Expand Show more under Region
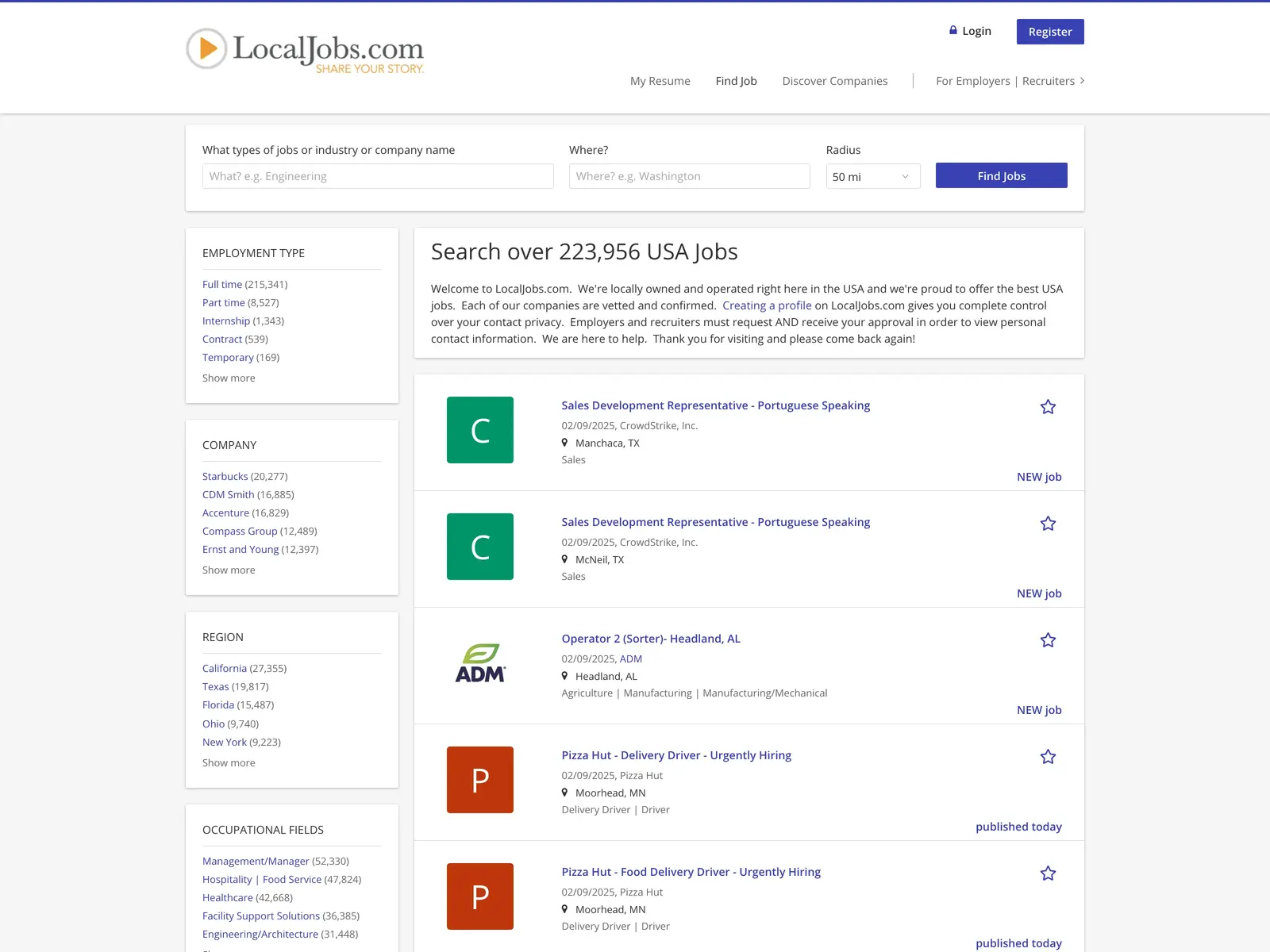 click(229, 763)
